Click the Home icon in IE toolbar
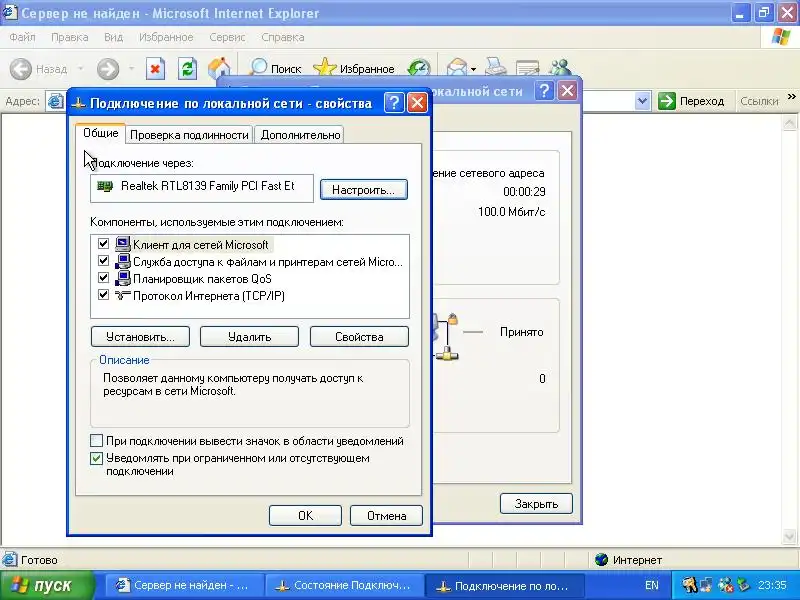The height and width of the screenshot is (600, 800). (x=219, y=68)
